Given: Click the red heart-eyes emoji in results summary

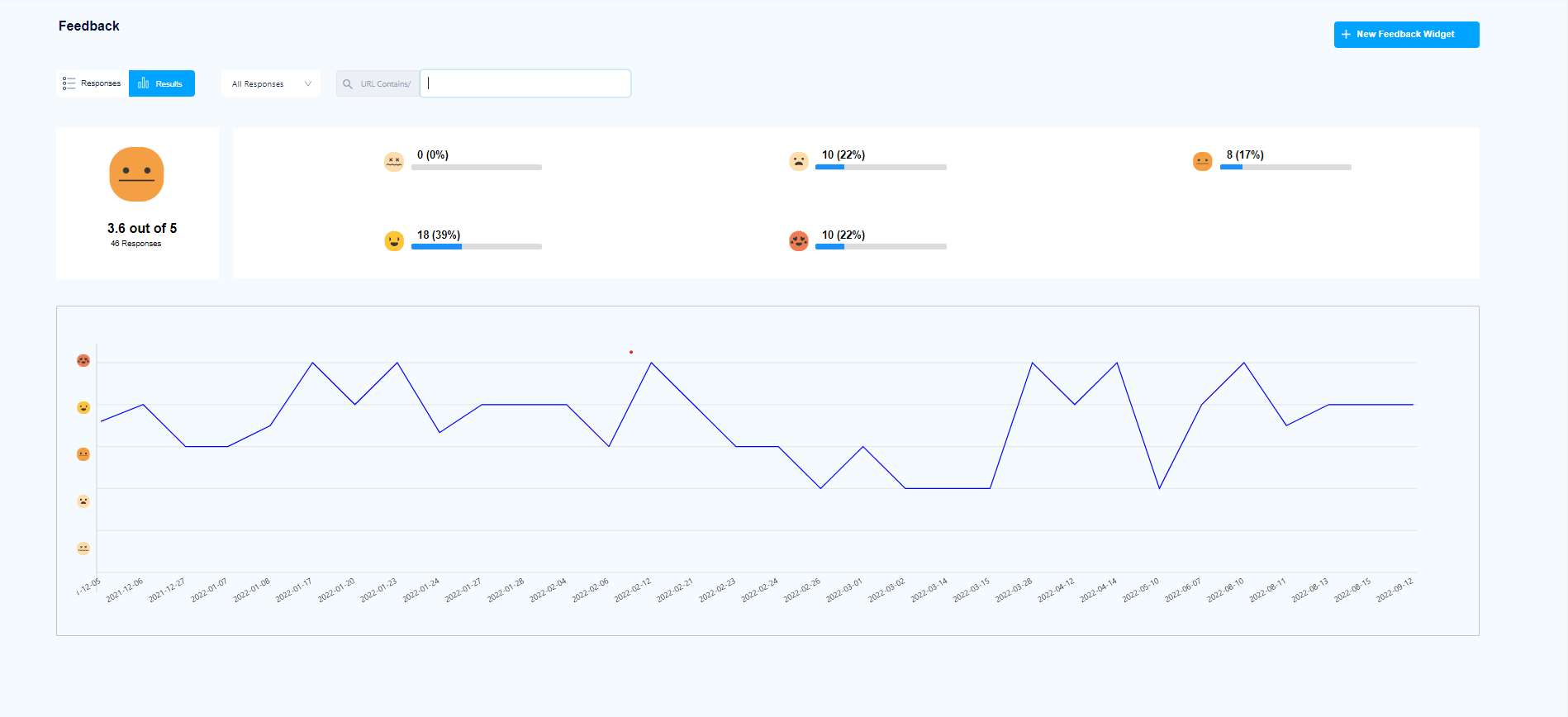Looking at the screenshot, I should [x=798, y=241].
